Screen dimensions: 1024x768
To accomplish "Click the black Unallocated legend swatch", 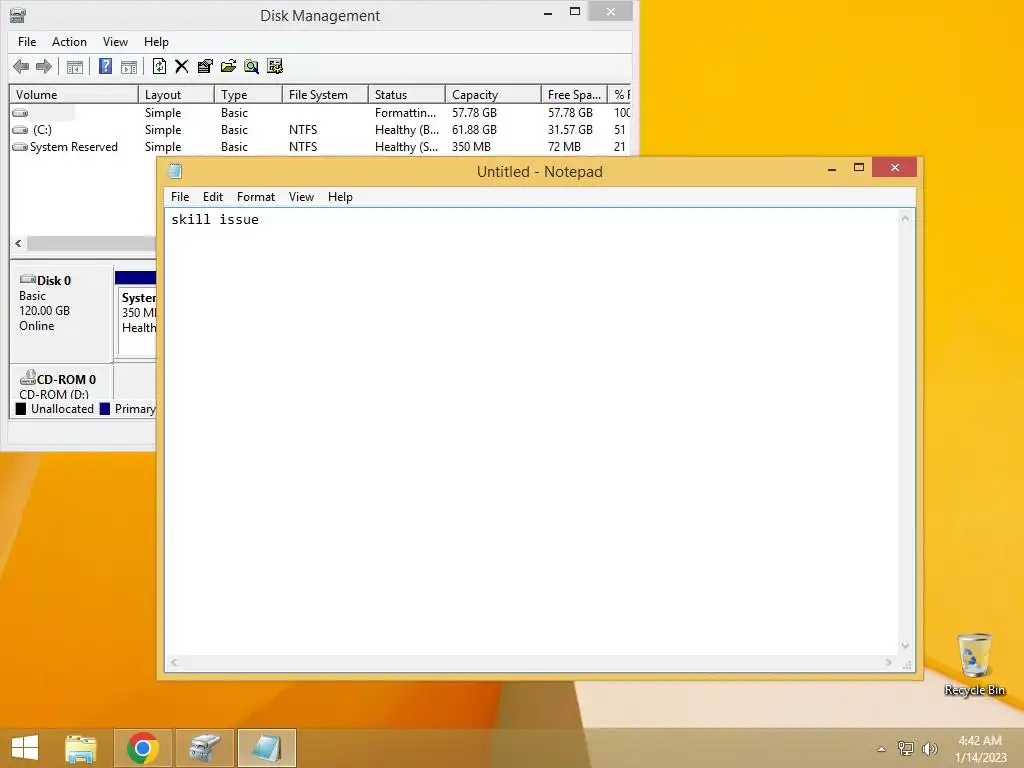I will [x=21, y=409].
